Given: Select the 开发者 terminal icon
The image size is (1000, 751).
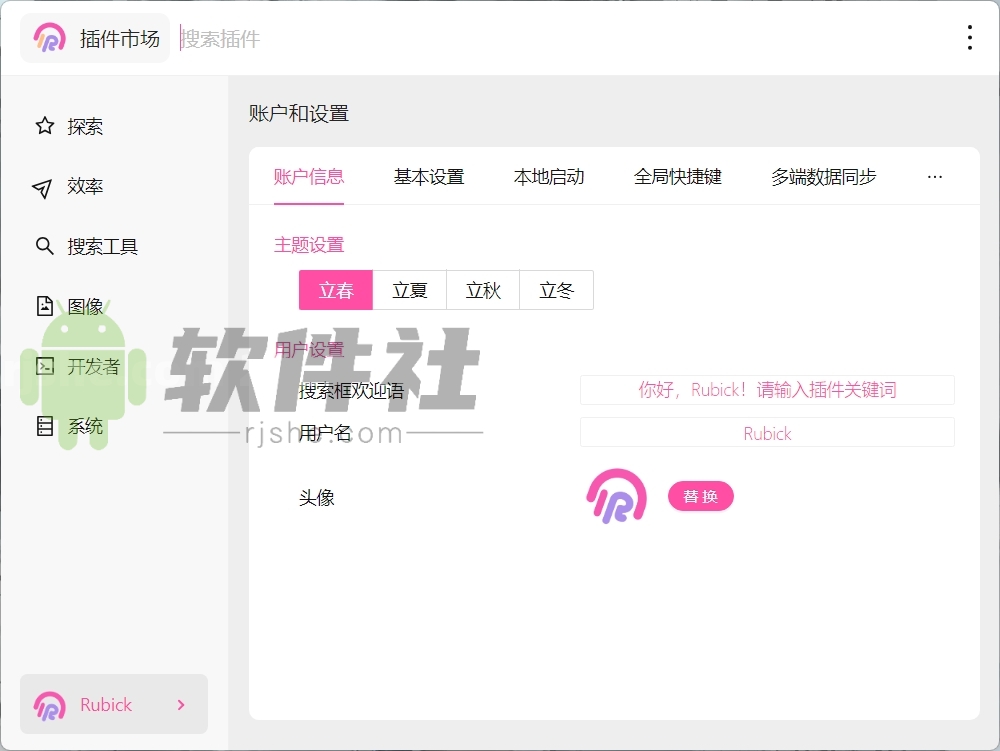Looking at the screenshot, I should click(44, 366).
